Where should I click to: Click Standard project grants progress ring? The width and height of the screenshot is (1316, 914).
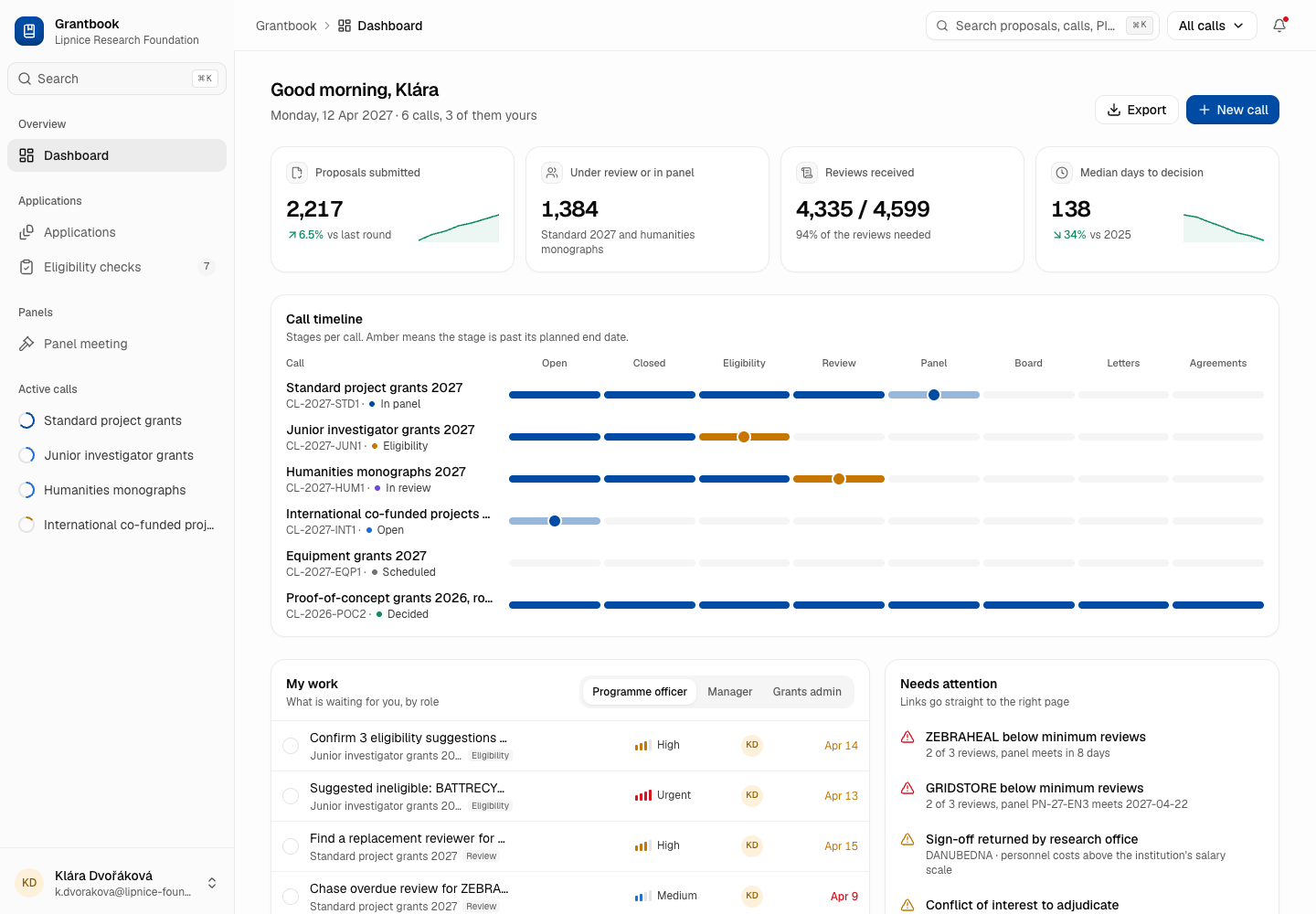(27, 420)
